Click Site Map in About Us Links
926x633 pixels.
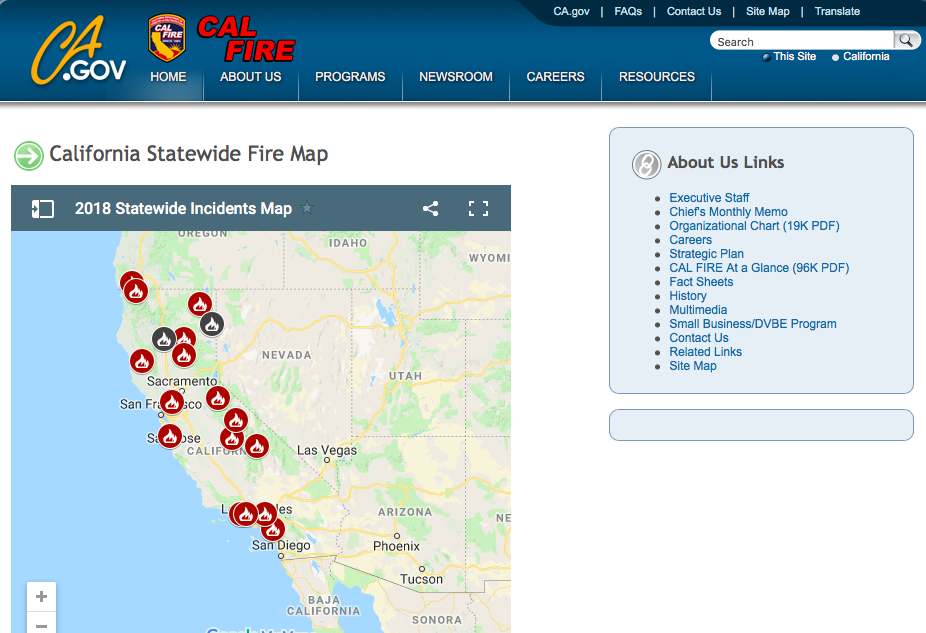693,366
